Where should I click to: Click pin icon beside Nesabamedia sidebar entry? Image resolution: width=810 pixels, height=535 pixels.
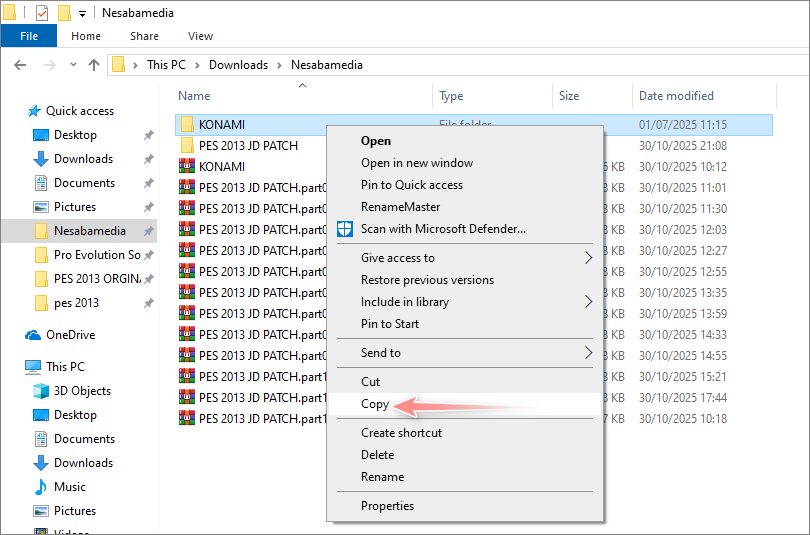tap(148, 231)
